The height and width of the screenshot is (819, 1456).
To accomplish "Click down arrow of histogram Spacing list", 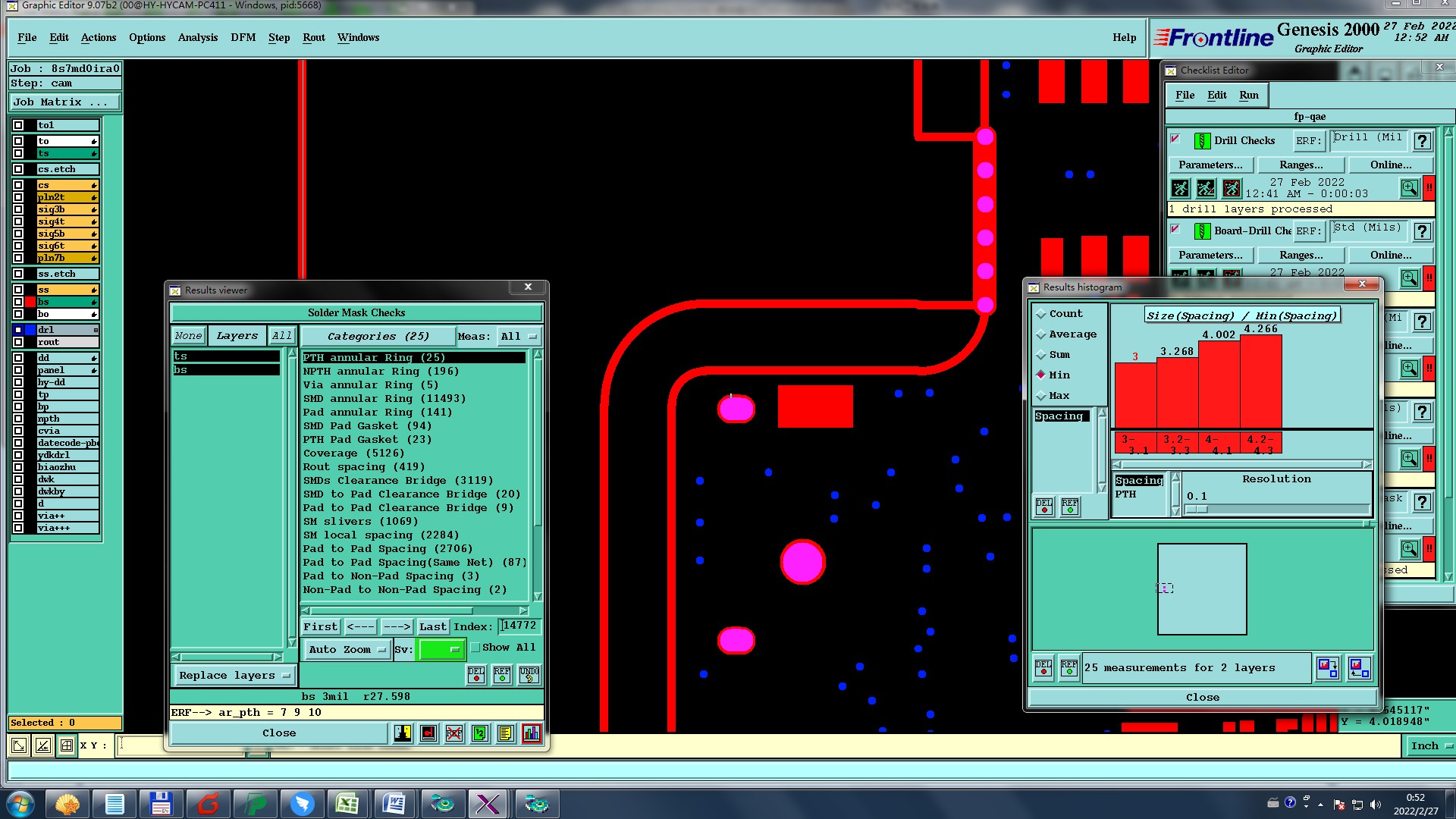I will point(1102,488).
